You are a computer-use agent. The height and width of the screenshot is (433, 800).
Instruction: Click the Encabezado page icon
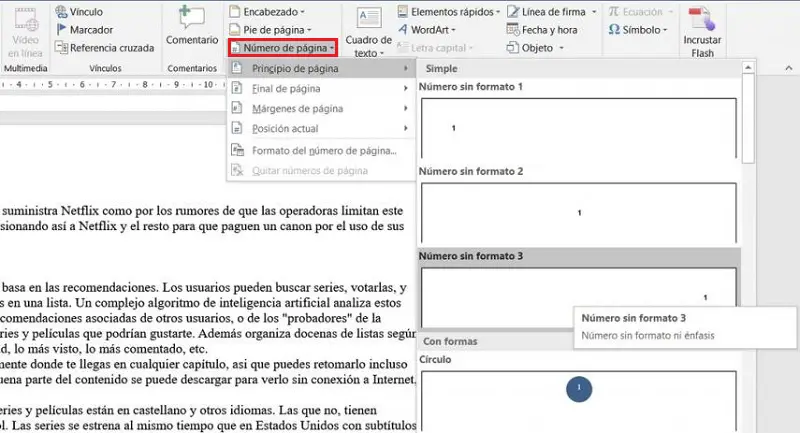(x=235, y=11)
